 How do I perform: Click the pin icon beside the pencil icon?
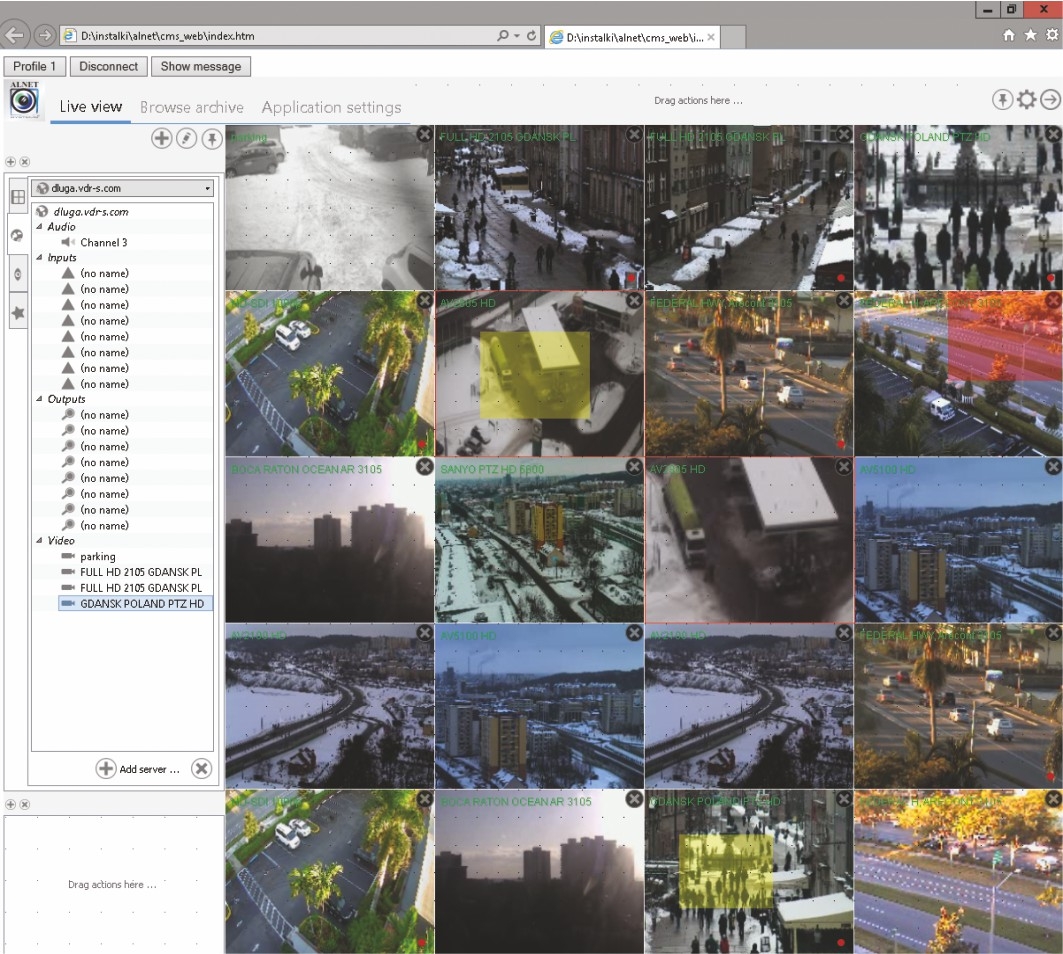pos(211,139)
